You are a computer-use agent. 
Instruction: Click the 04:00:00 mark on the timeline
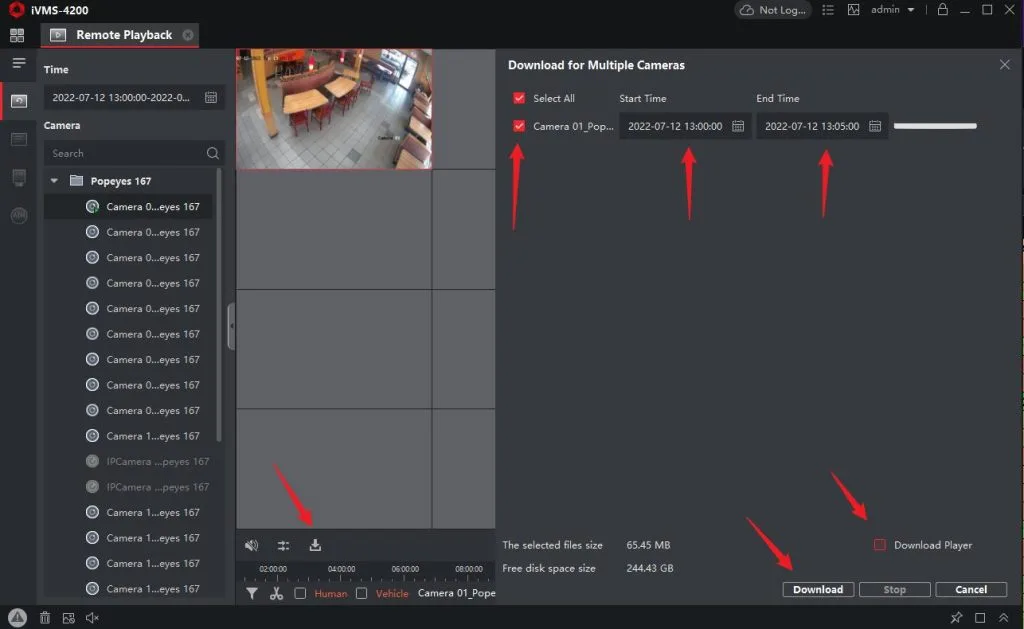(x=342, y=569)
